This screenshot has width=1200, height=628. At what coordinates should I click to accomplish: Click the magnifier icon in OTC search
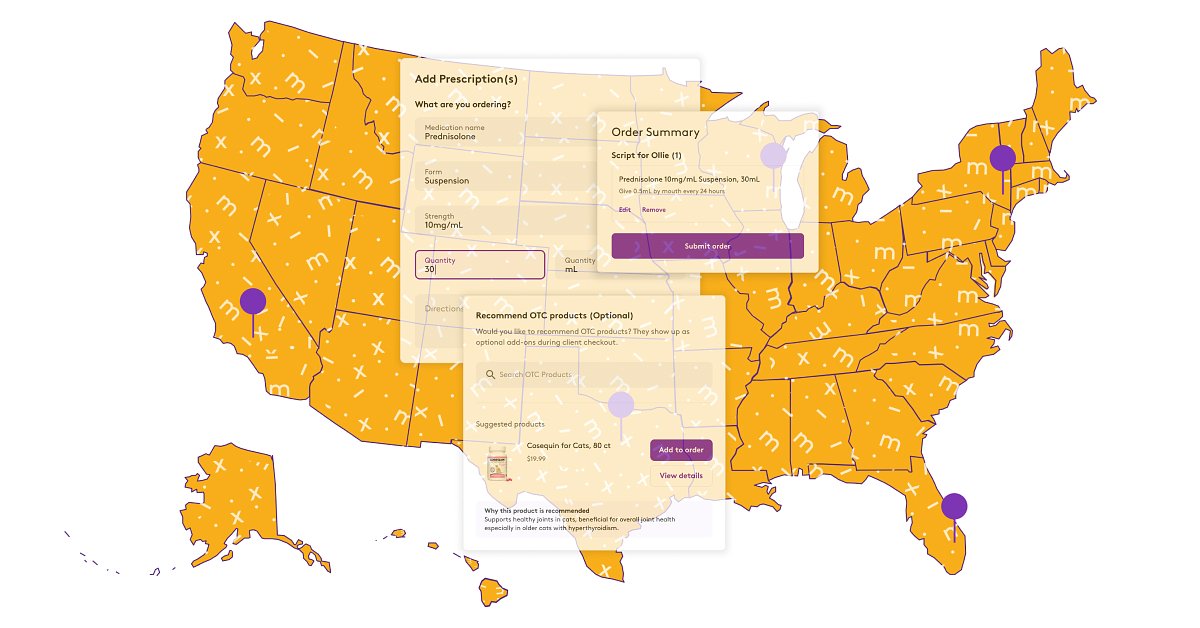click(490, 375)
